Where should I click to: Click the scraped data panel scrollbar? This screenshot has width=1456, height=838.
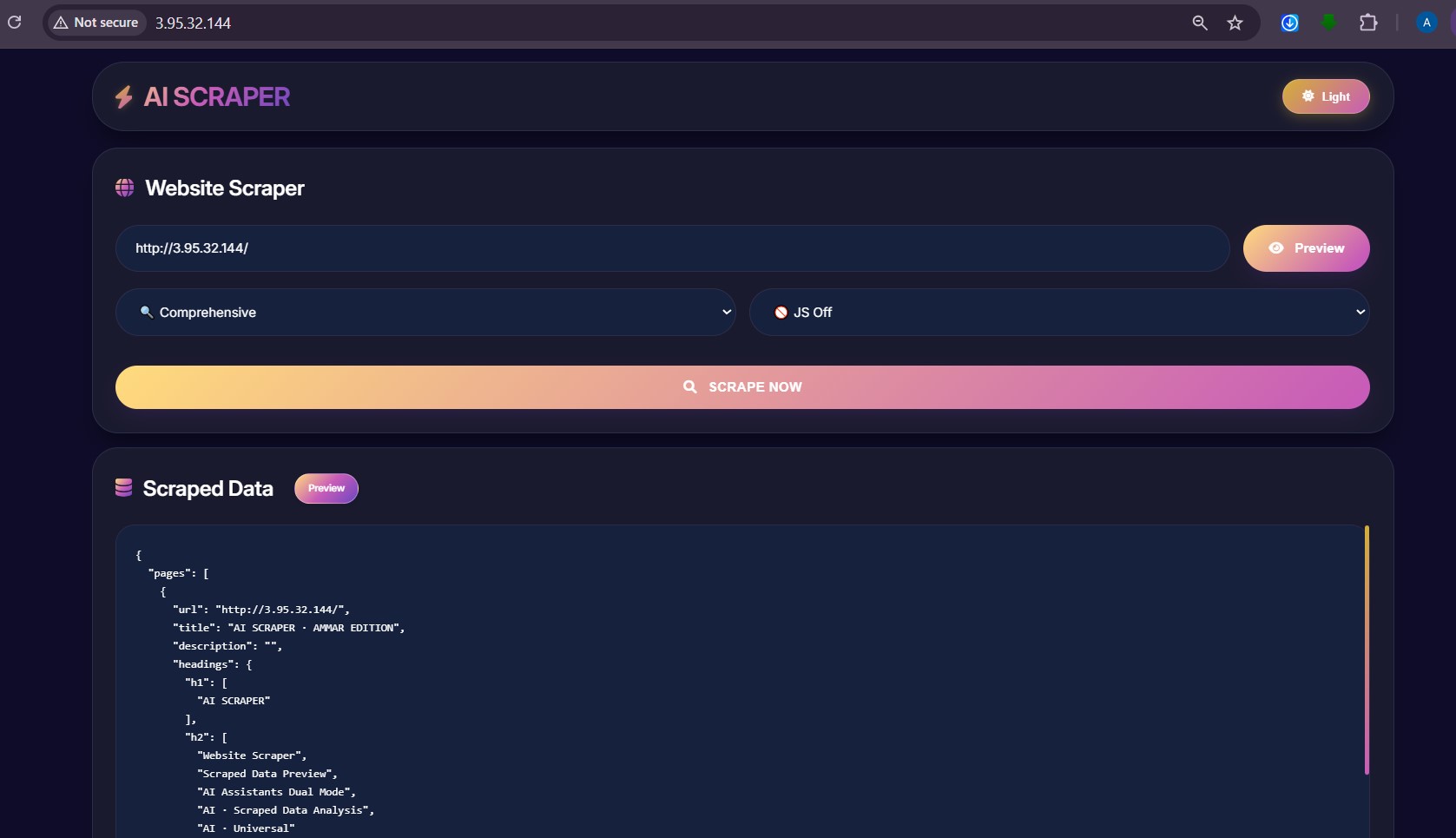click(1367, 650)
